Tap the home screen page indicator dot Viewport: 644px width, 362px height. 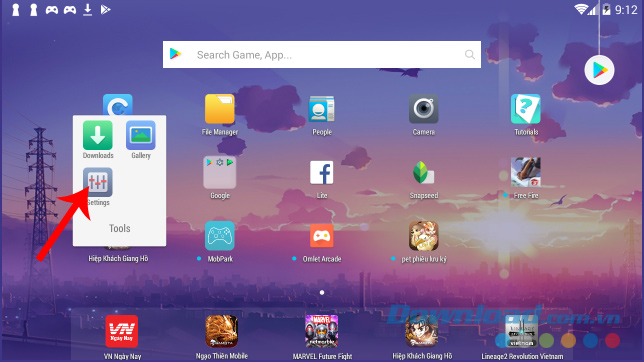pyautogui.click(x=322, y=293)
